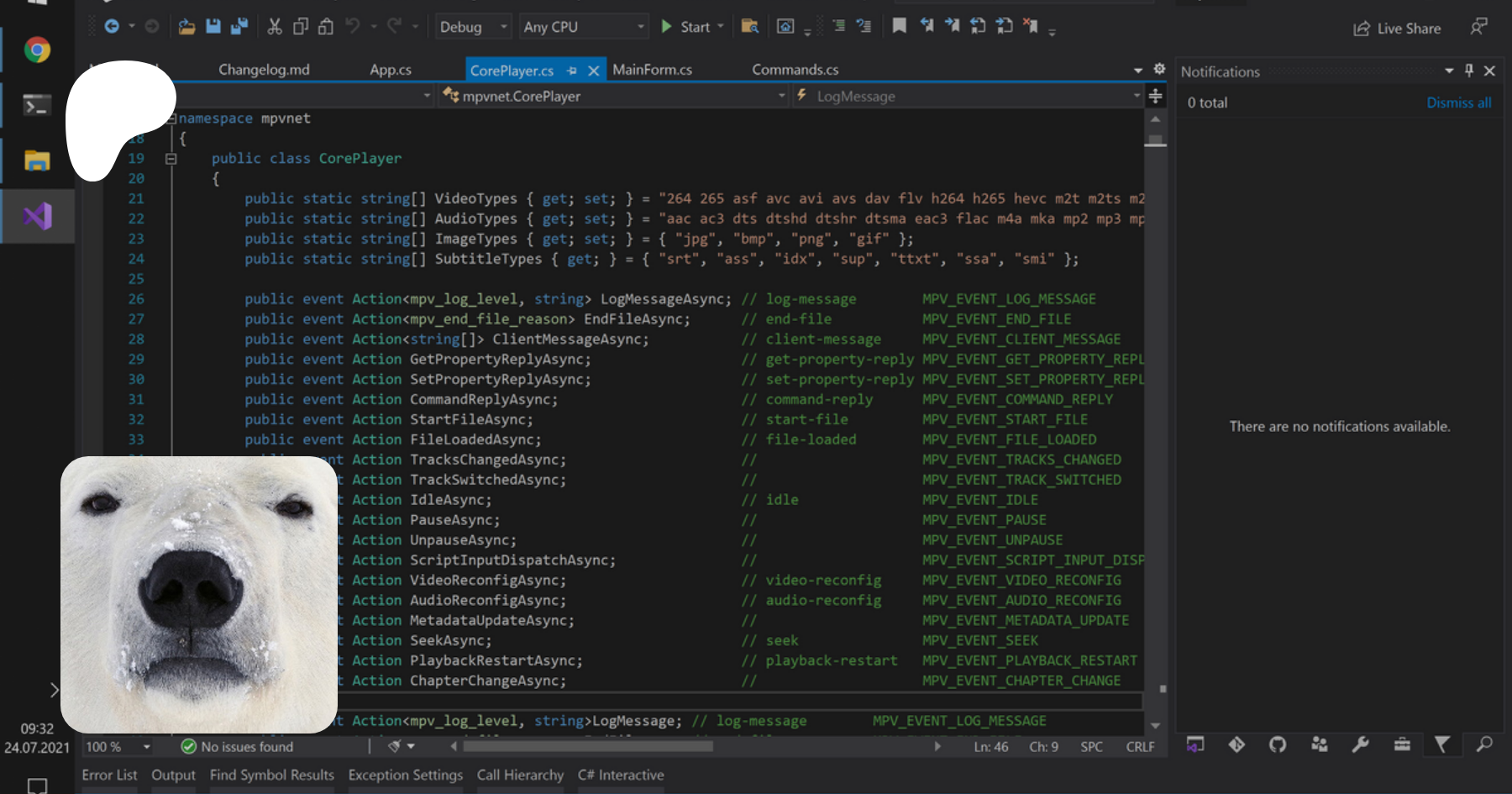The height and width of the screenshot is (794, 1512).
Task: Open the Debug configuration dropdown
Action: pos(474,27)
